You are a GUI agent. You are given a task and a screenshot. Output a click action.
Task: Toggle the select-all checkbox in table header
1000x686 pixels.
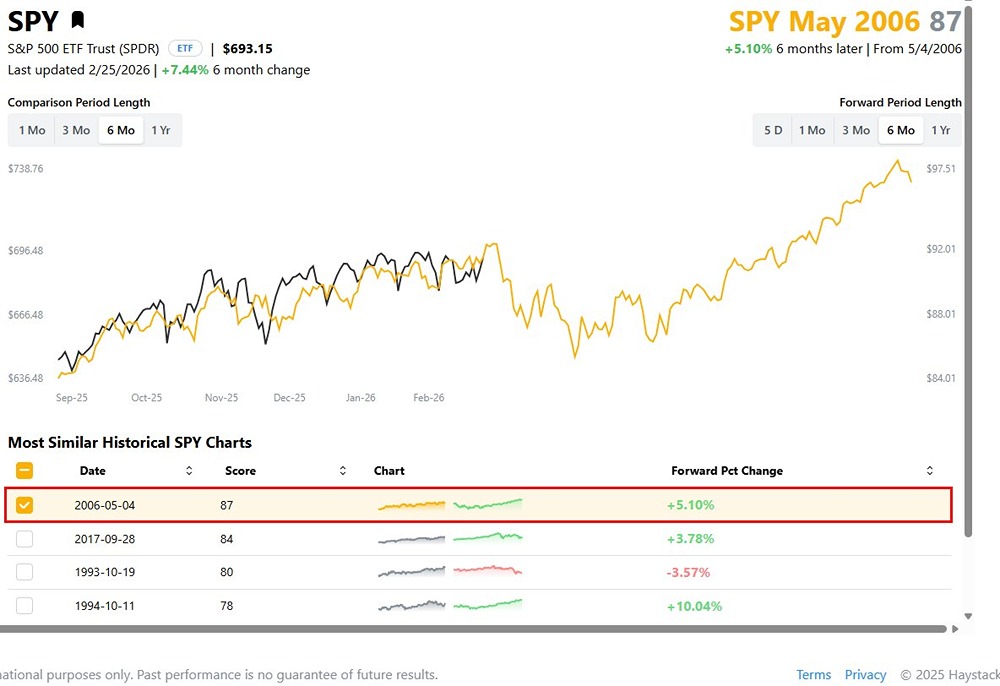tap(24, 470)
